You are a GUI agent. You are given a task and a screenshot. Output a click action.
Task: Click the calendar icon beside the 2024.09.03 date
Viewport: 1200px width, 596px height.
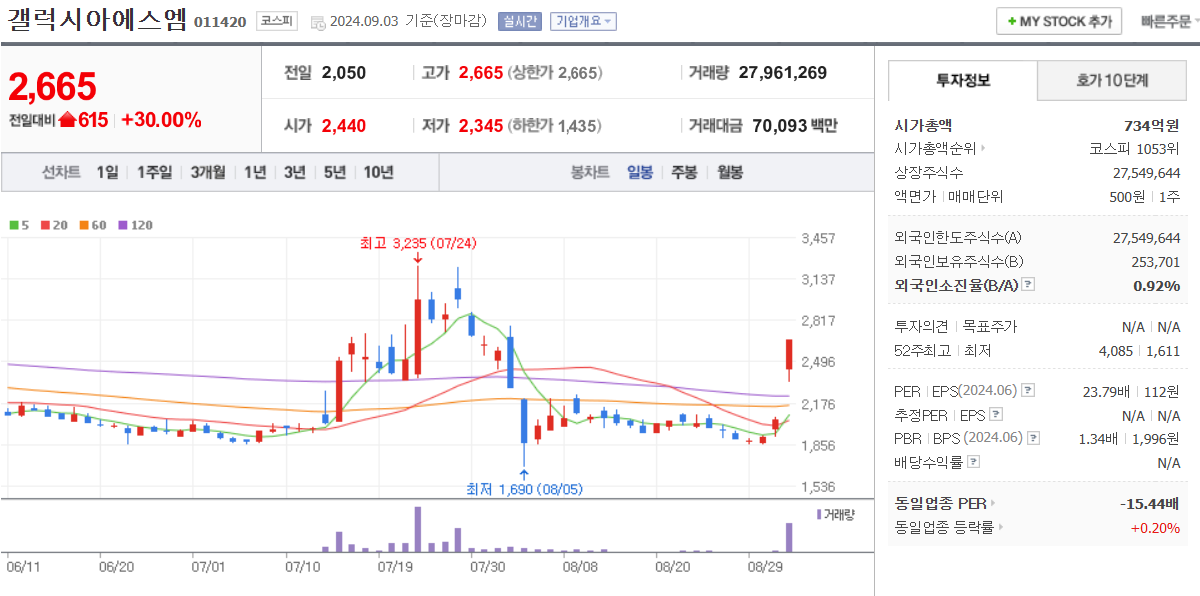tap(318, 22)
